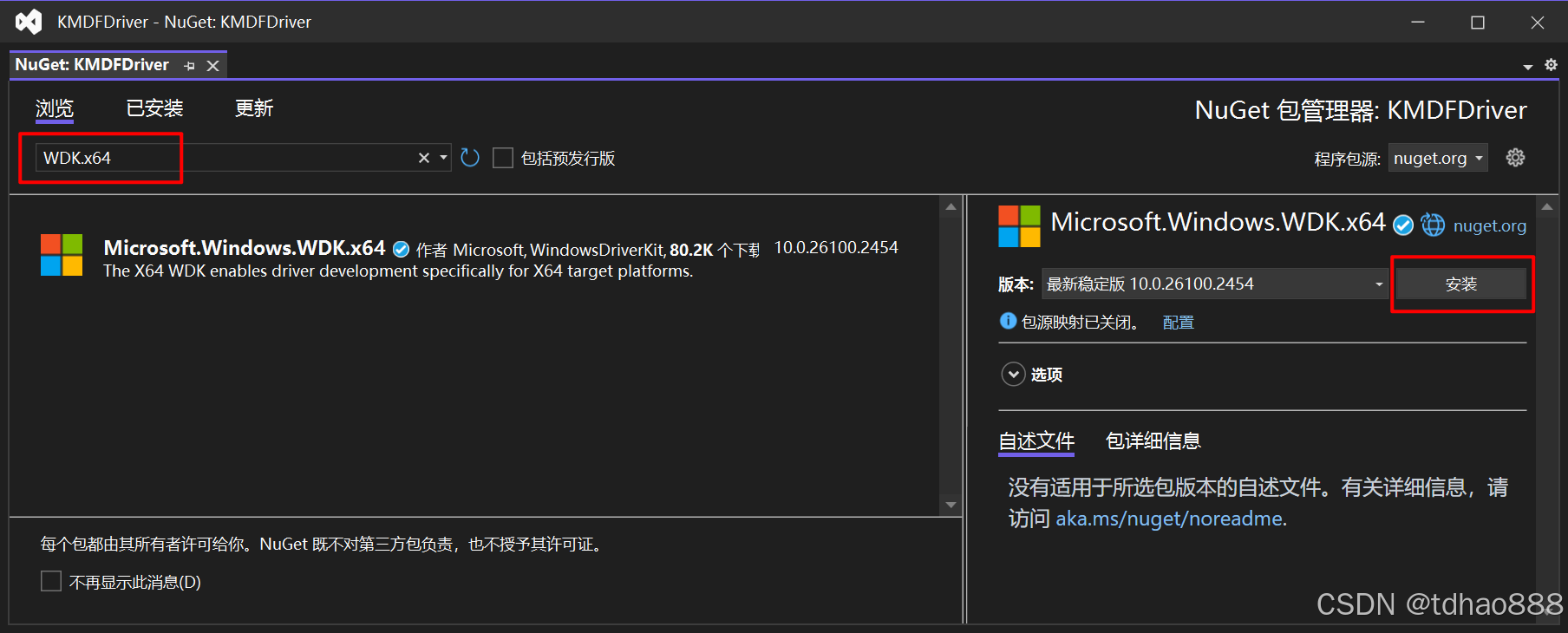Click version 10.0.26100.2454 in results row

(836, 248)
